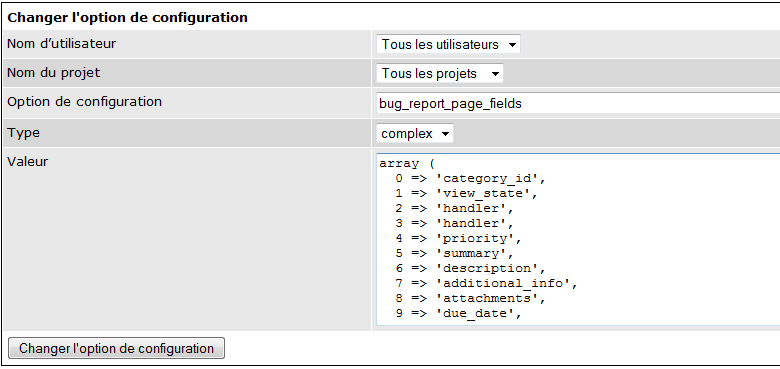Click the 'Valeur' label
This screenshot has width=780, height=369.
click(x=27, y=162)
